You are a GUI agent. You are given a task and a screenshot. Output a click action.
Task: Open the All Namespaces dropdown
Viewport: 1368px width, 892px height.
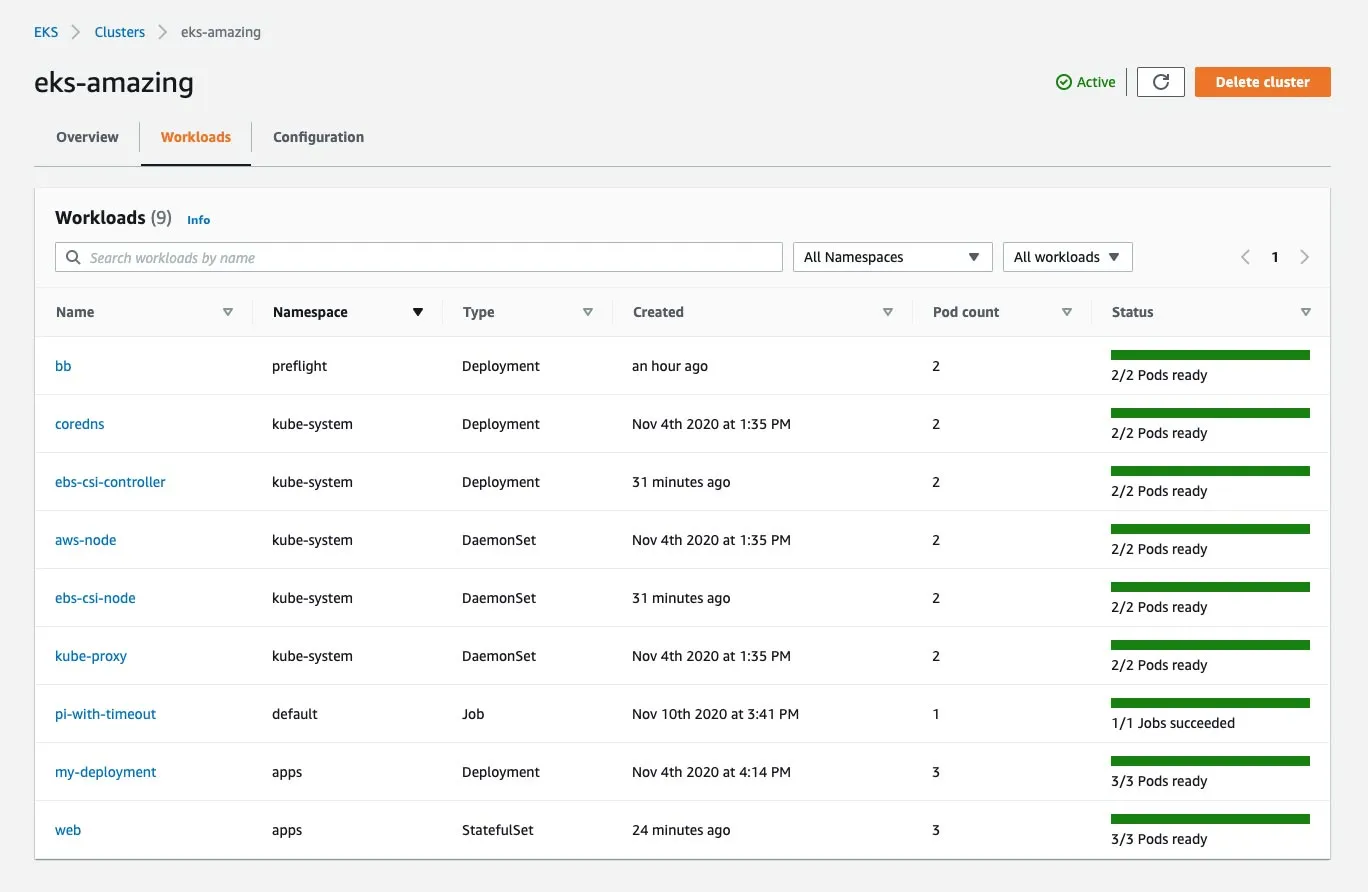(891, 257)
